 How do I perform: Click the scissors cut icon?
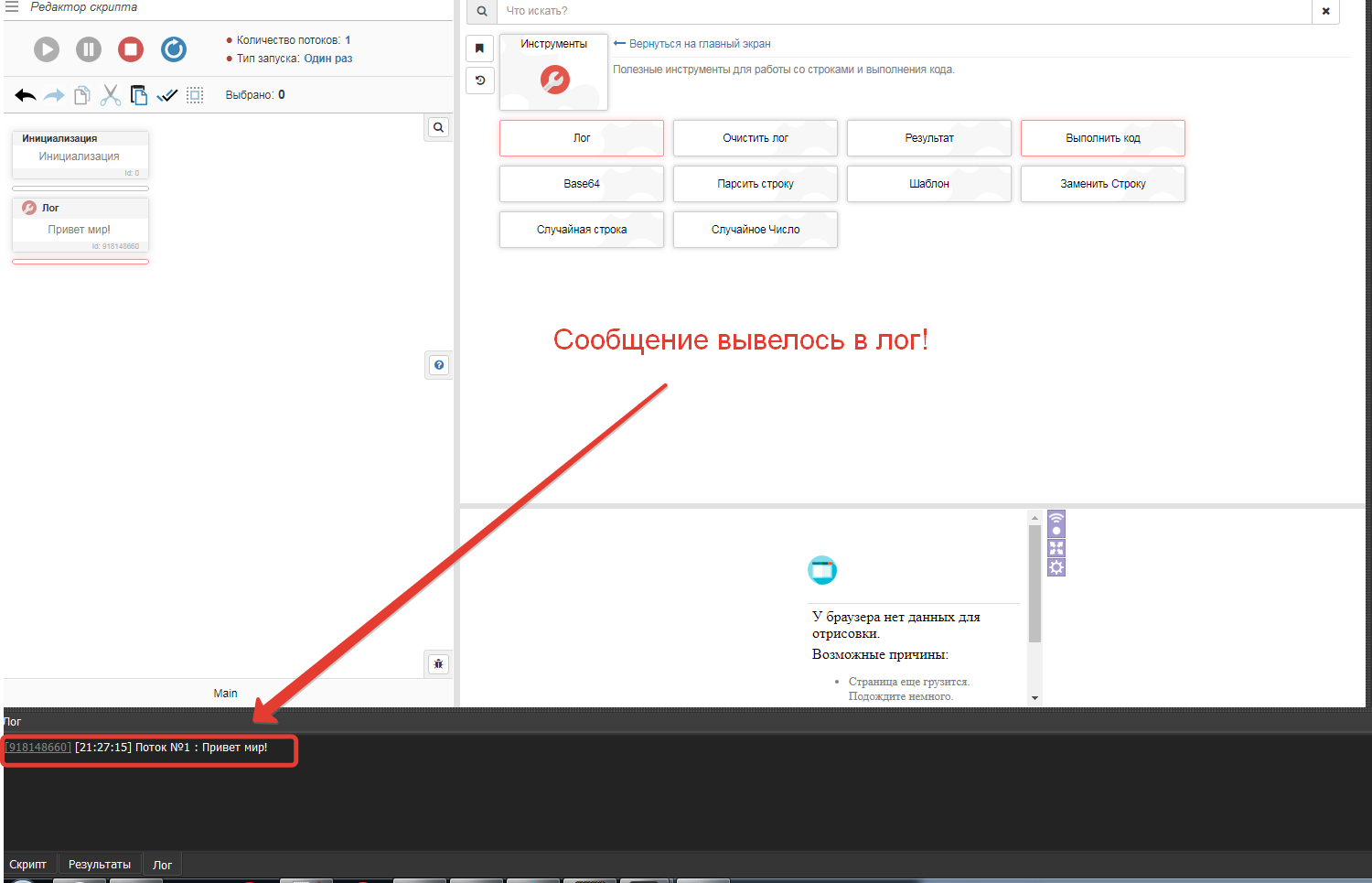pyautogui.click(x=111, y=95)
